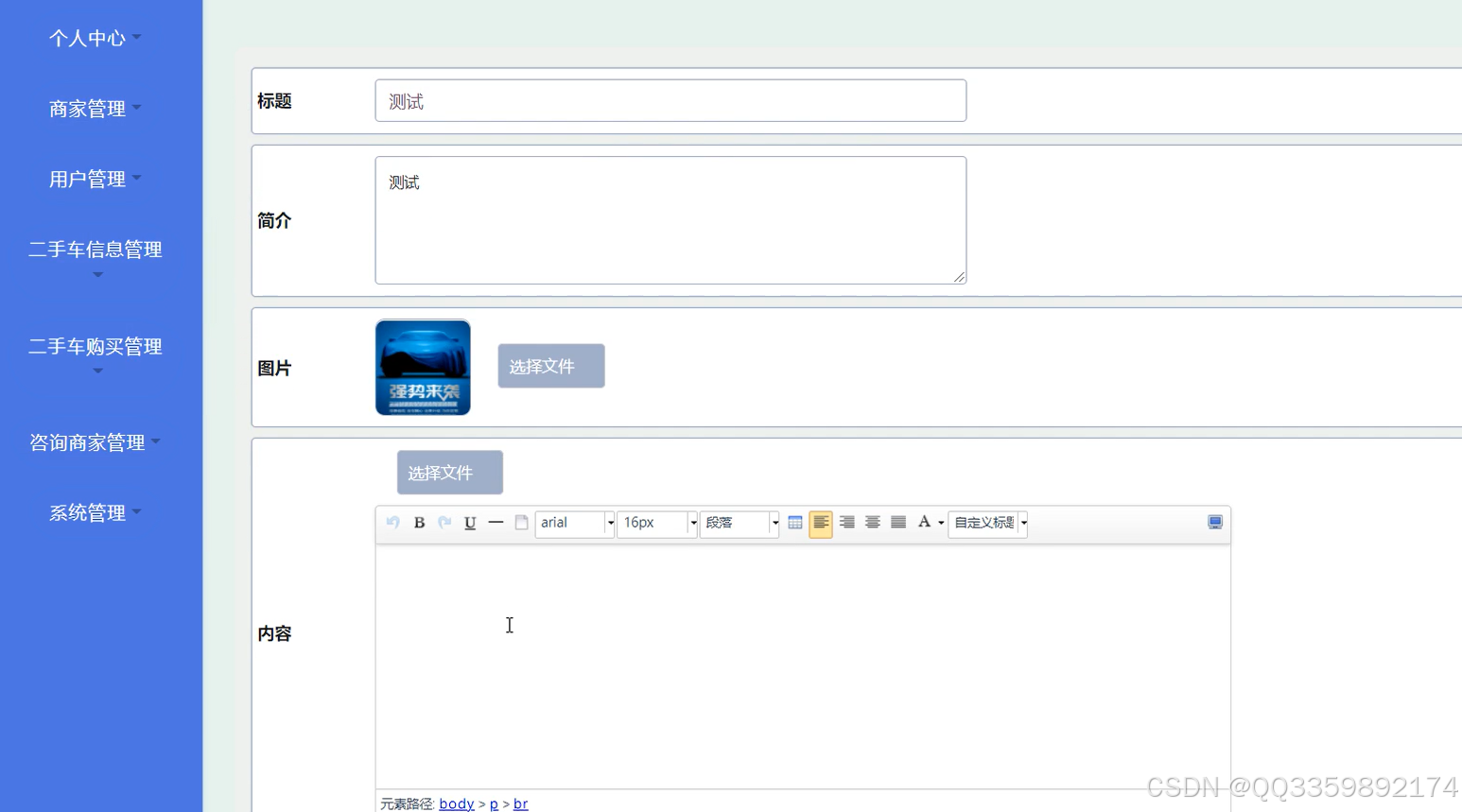Toggle fullscreen mode of the editor
The image size is (1462, 812).
tap(1215, 522)
